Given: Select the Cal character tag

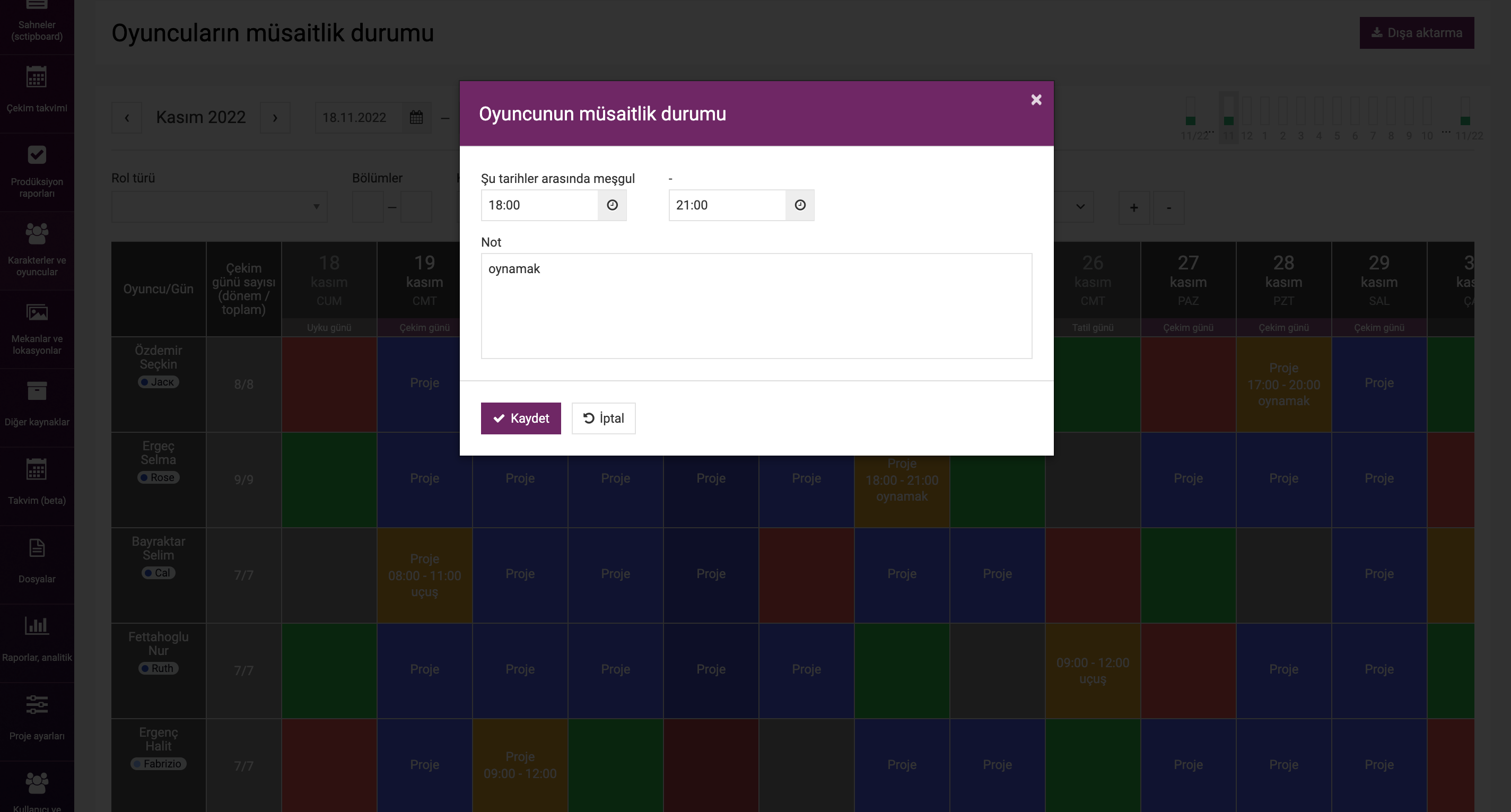Looking at the screenshot, I should point(159,573).
